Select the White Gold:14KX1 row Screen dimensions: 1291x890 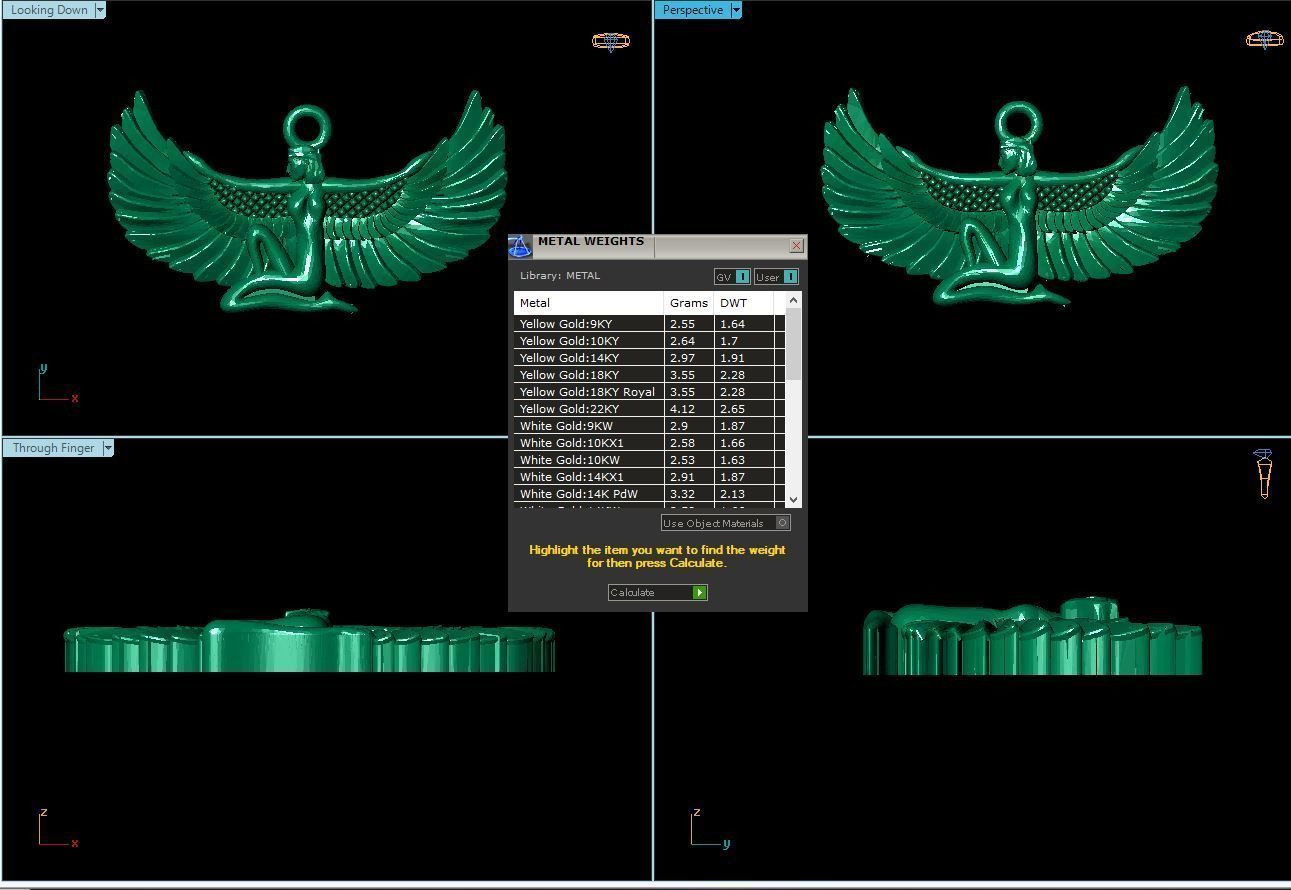(649, 477)
